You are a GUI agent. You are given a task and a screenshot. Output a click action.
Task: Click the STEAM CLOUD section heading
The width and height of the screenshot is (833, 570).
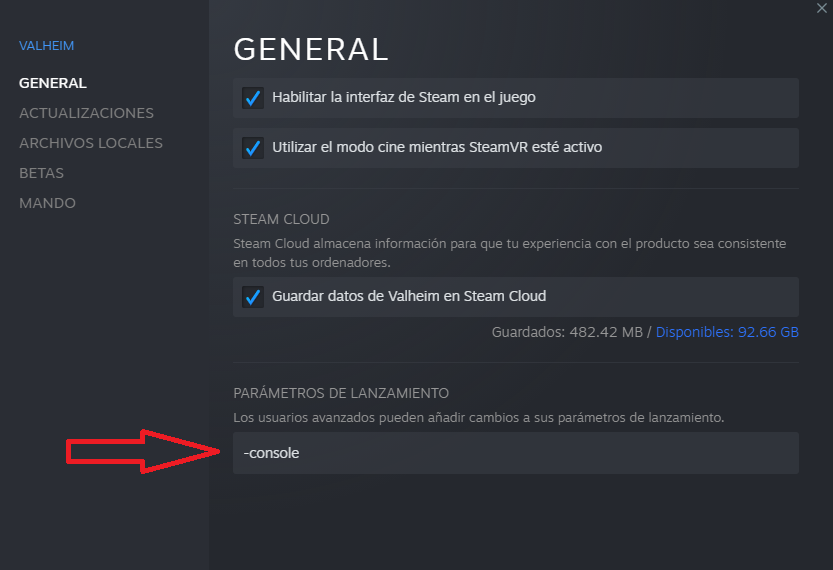point(281,219)
